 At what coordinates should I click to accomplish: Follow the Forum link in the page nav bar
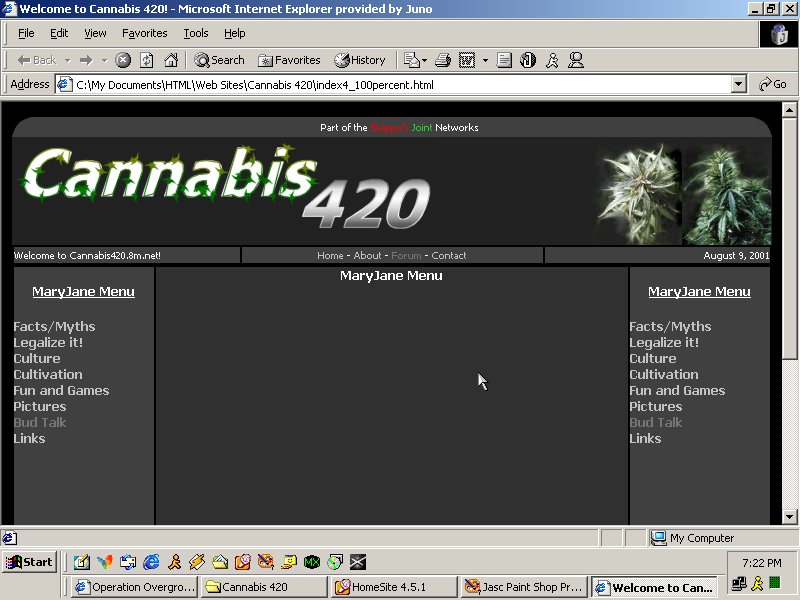point(406,256)
